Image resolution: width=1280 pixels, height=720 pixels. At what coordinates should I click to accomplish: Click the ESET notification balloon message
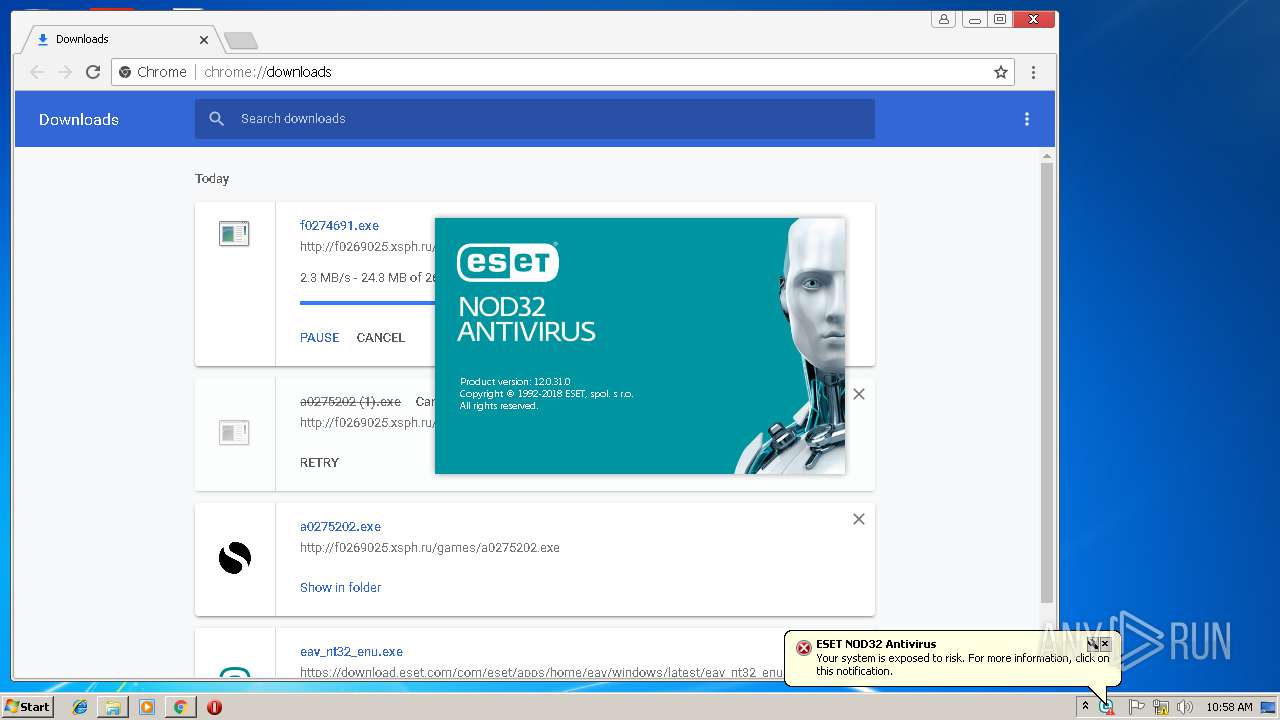click(962, 665)
